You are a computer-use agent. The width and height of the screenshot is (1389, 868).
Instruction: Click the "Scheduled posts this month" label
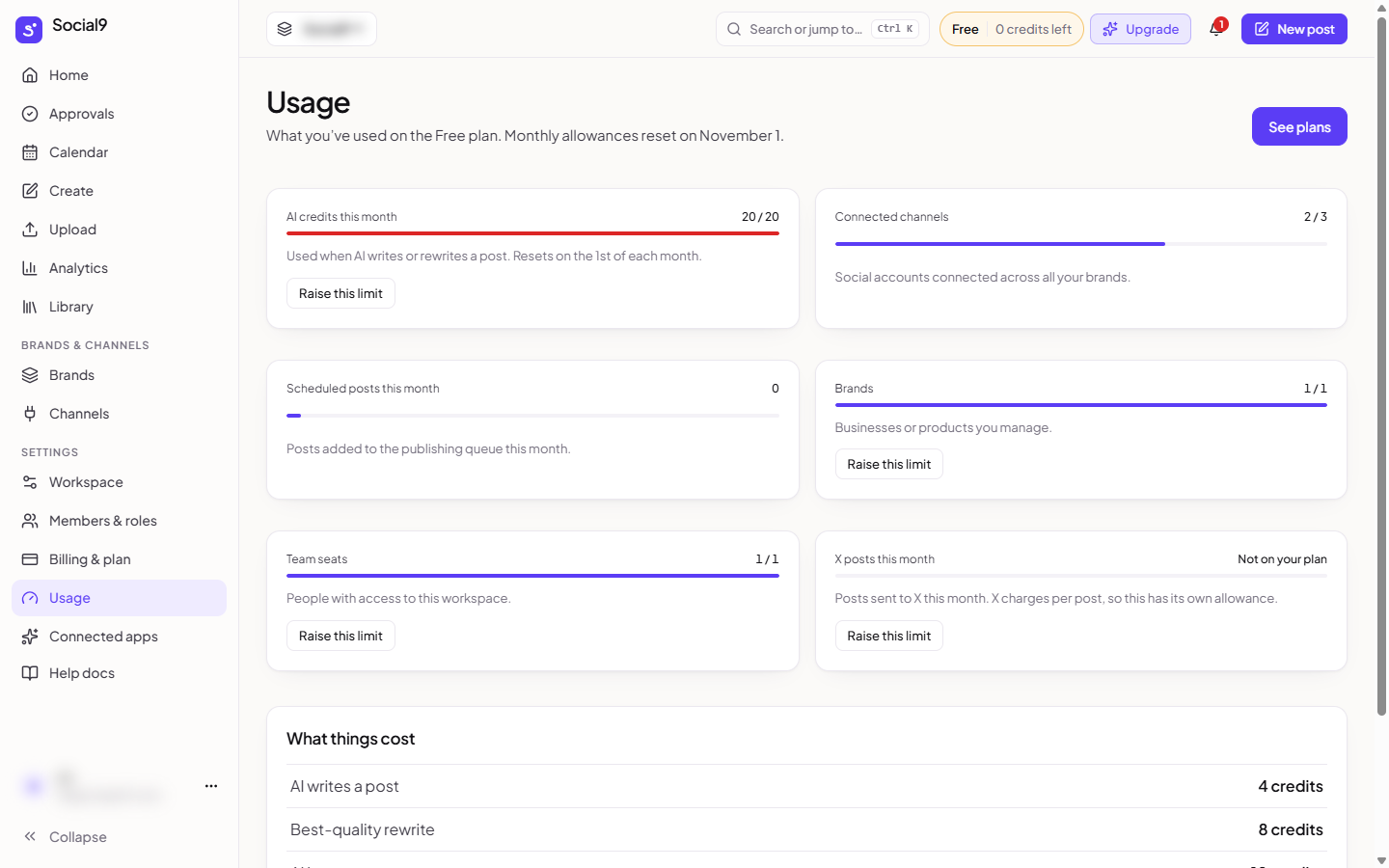(x=363, y=389)
